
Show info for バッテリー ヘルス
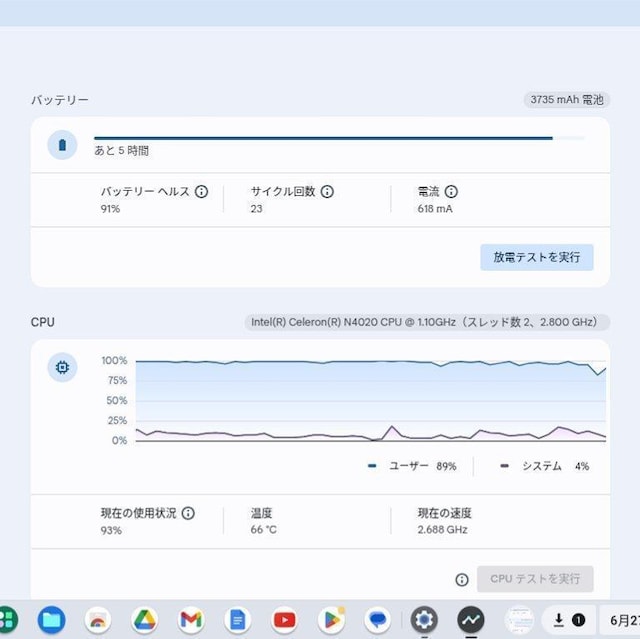[x=201, y=192]
